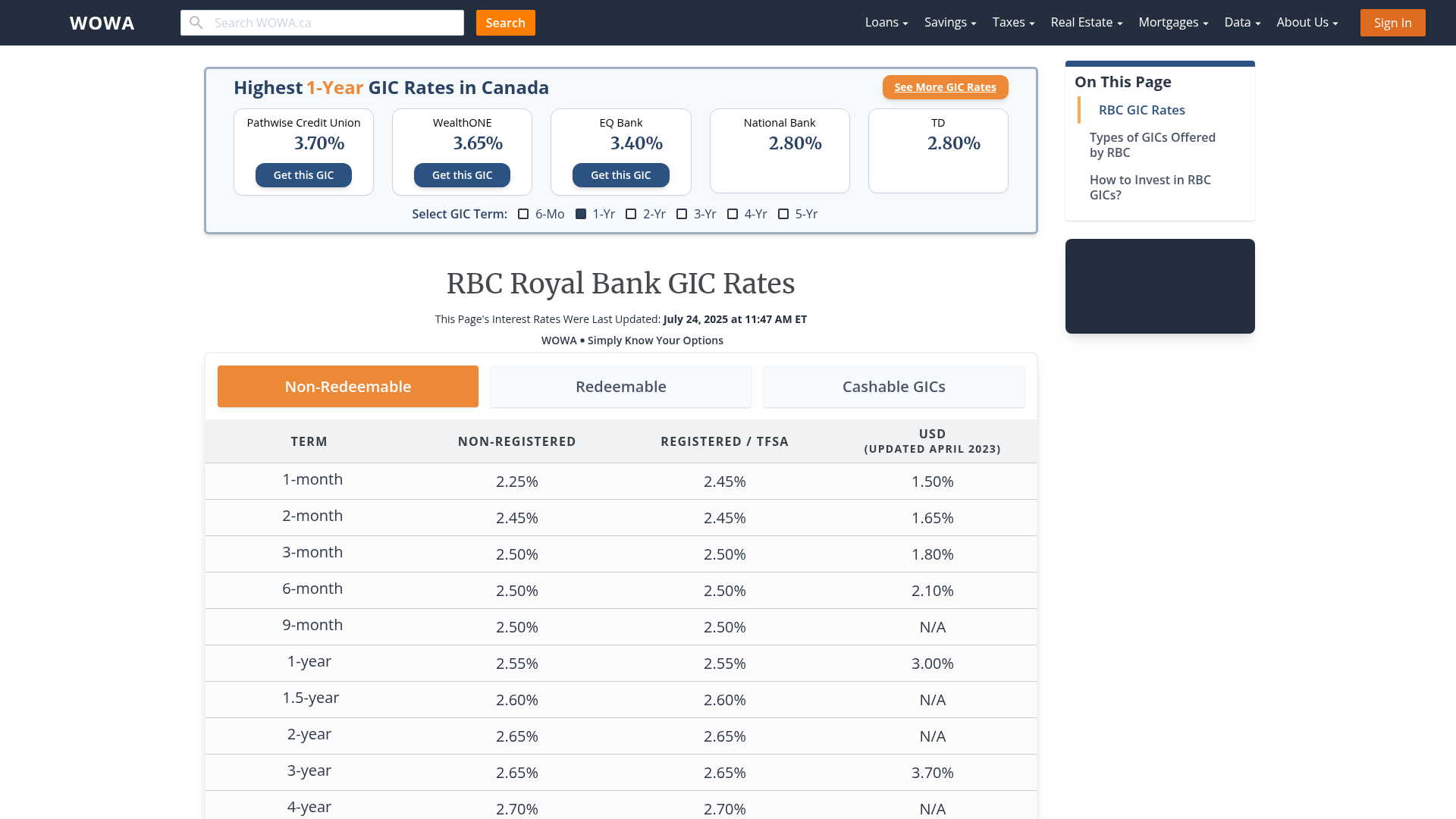The image size is (1456, 819).
Task: Get the EQ Bank GIC
Action: tap(620, 175)
